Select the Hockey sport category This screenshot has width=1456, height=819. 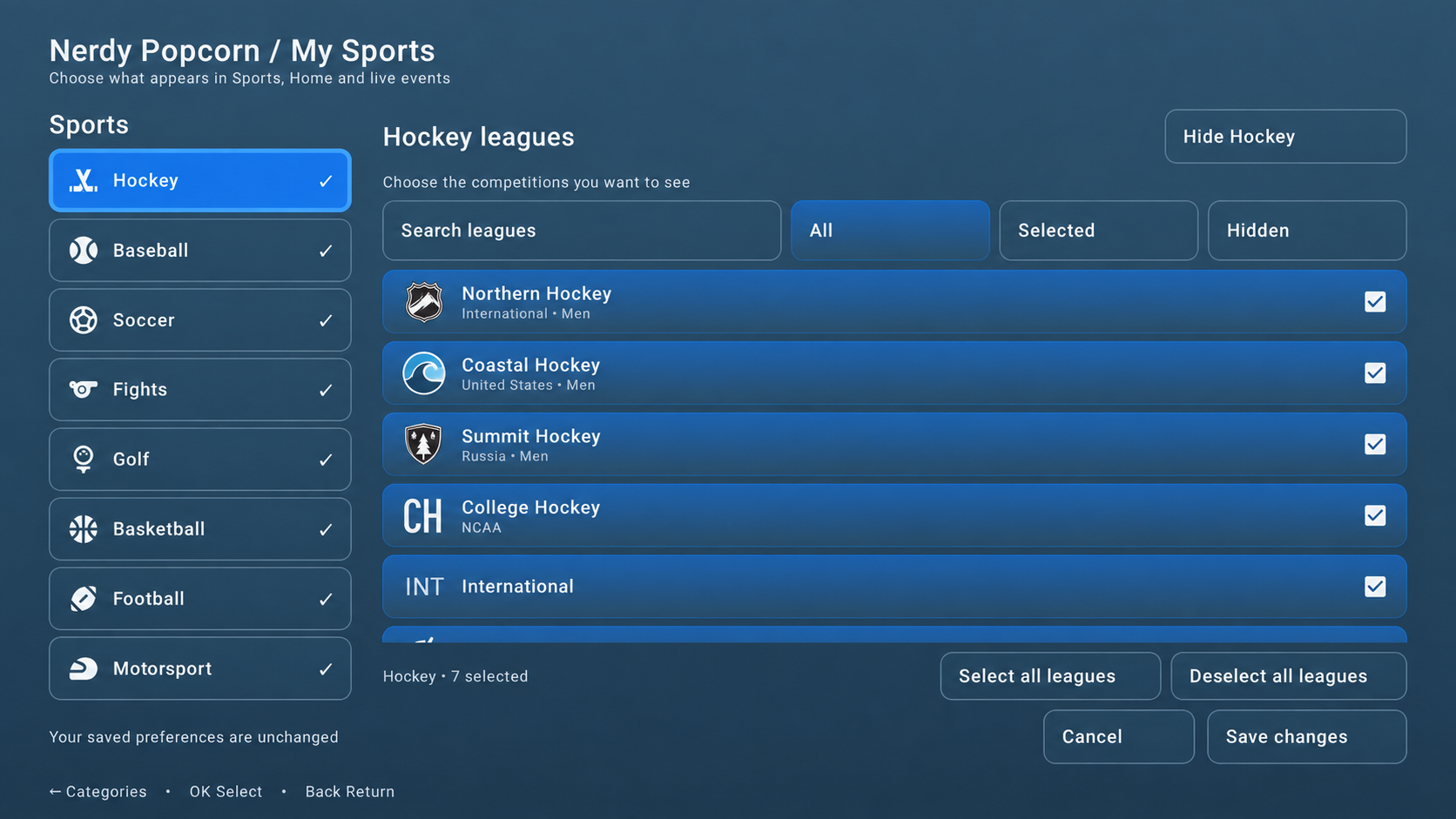pyautogui.click(x=200, y=180)
